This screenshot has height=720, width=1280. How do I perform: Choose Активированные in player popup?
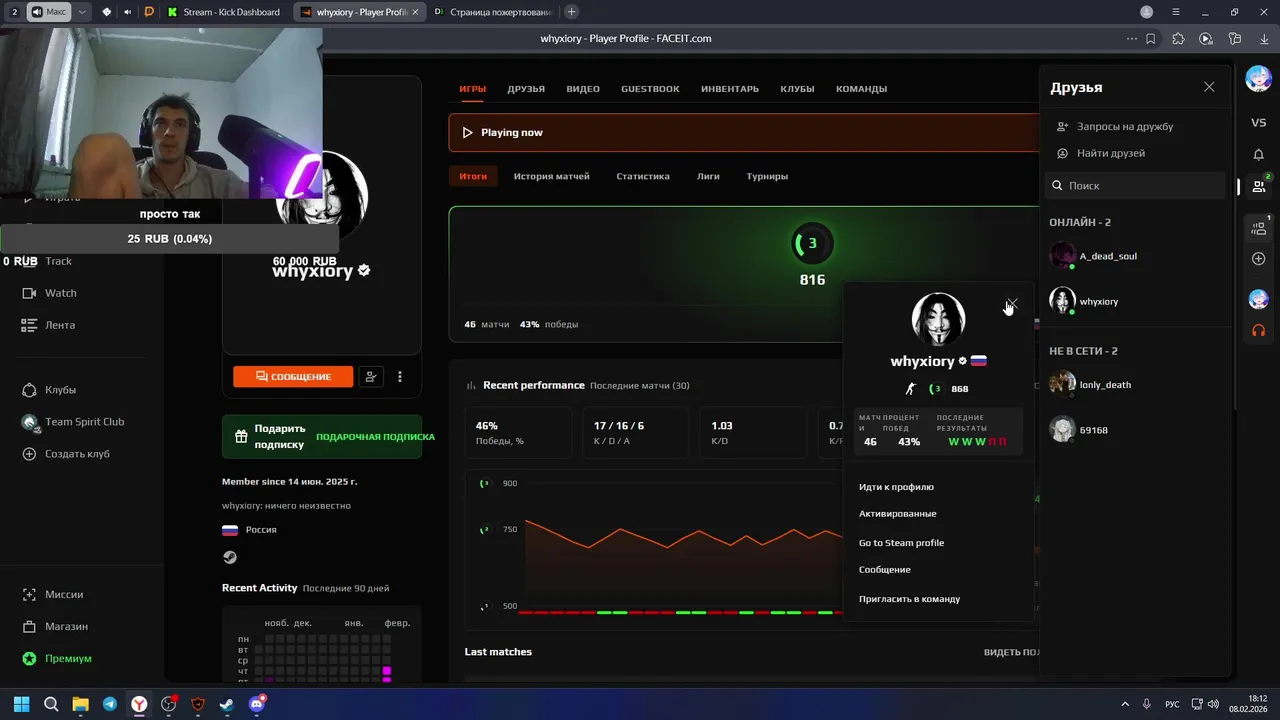898,514
